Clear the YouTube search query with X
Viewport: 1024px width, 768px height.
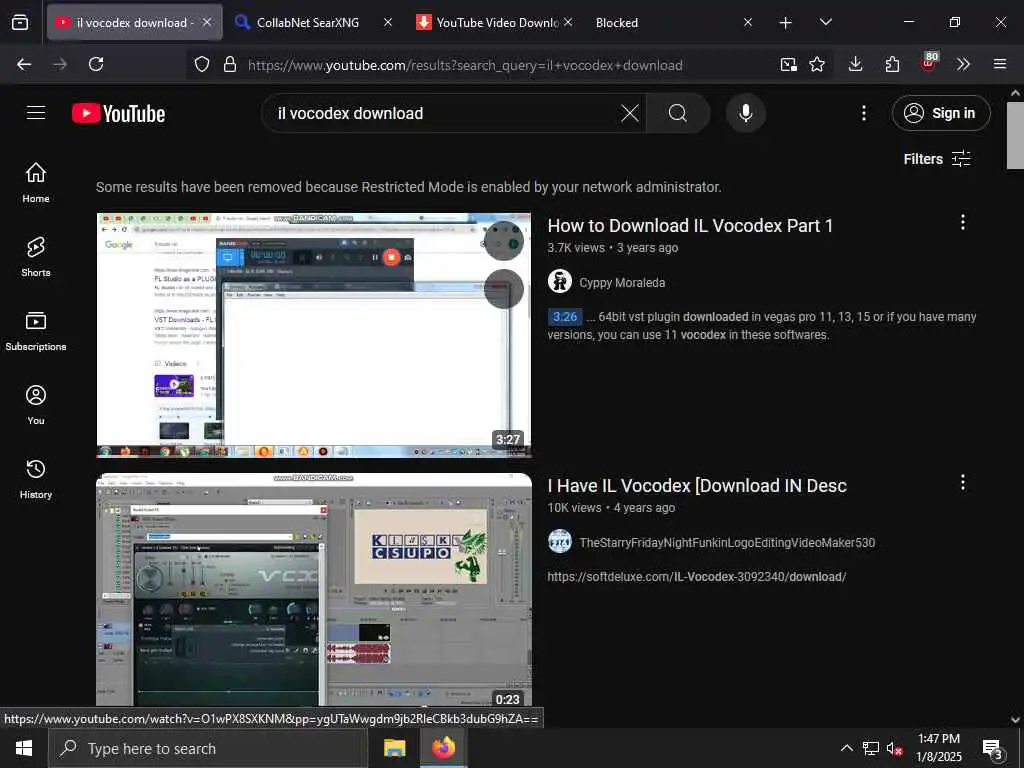point(630,114)
